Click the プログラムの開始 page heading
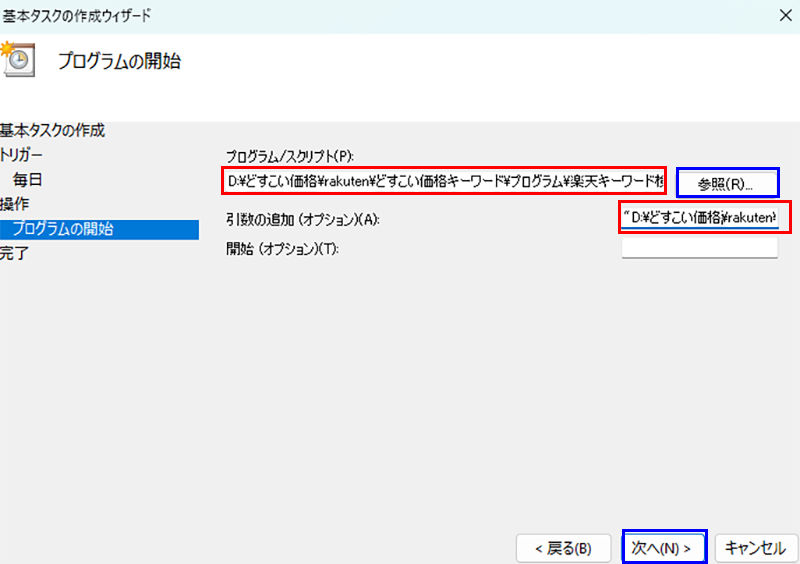Image resolution: width=800 pixels, height=564 pixels. (x=119, y=61)
